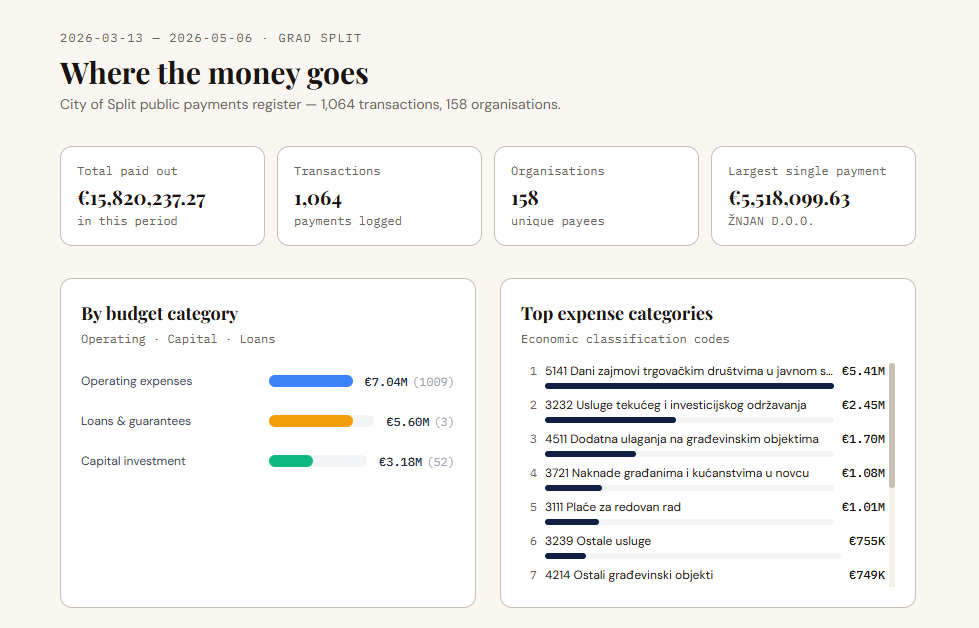
Task: Open the Organisations card
Action: (x=596, y=196)
